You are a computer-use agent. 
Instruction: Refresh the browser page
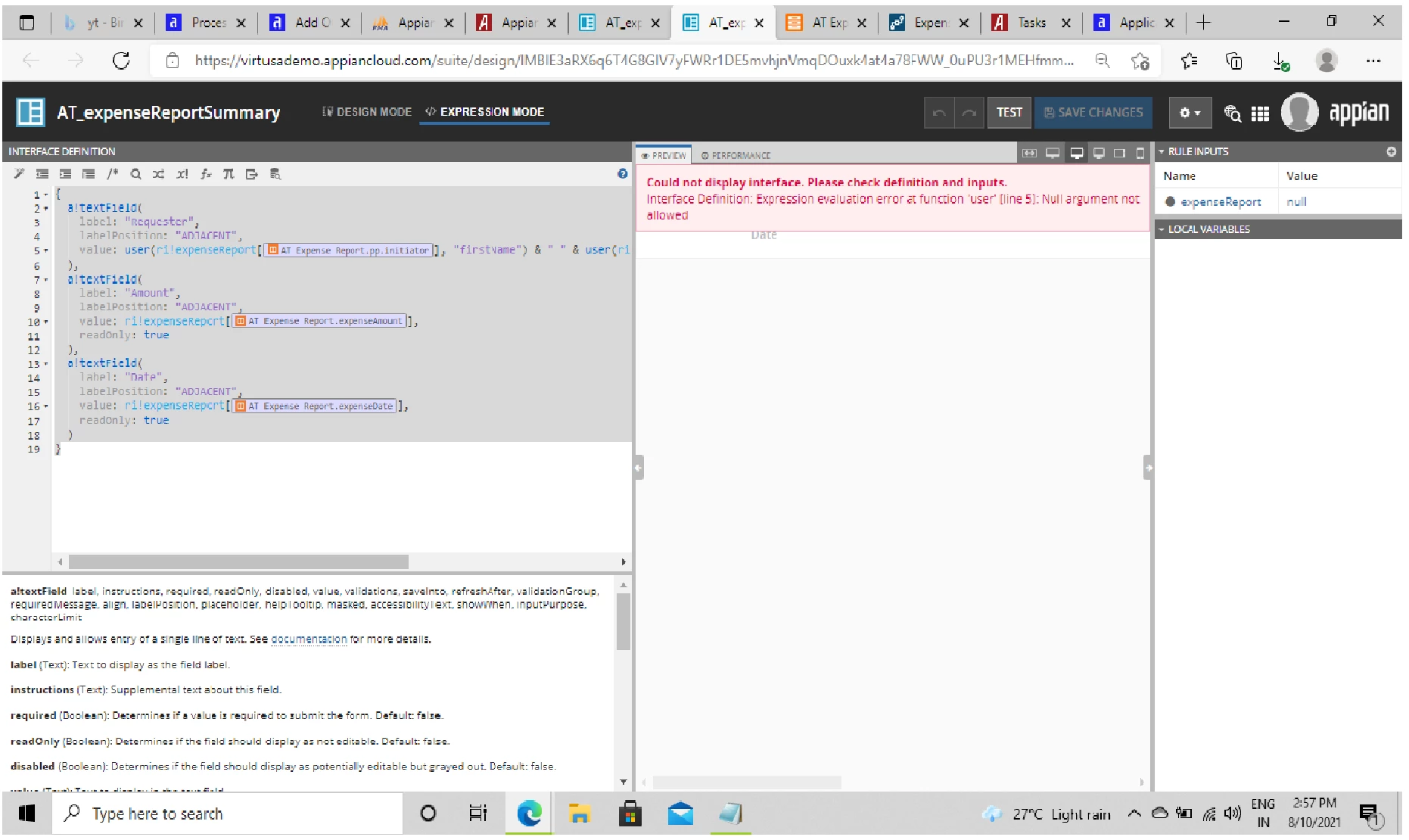click(121, 61)
